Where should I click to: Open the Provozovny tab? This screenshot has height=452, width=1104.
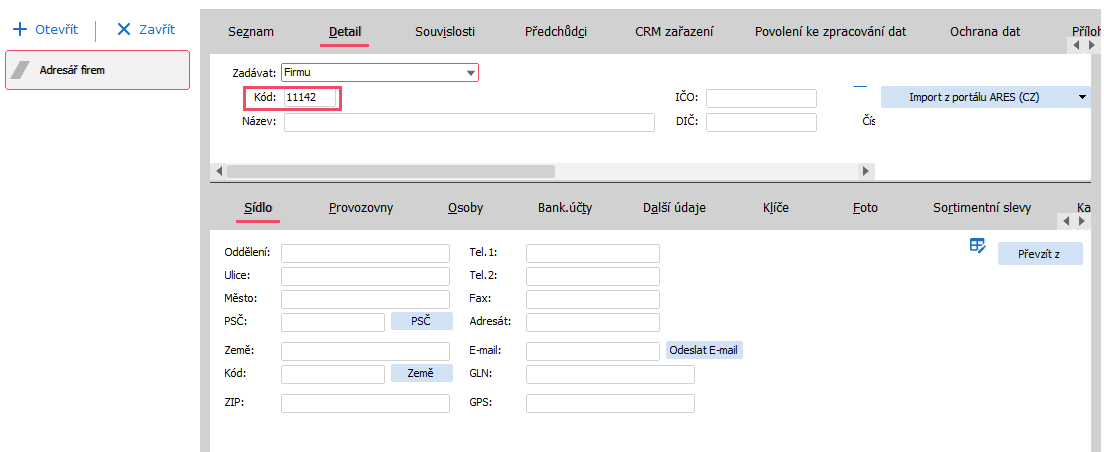361,208
